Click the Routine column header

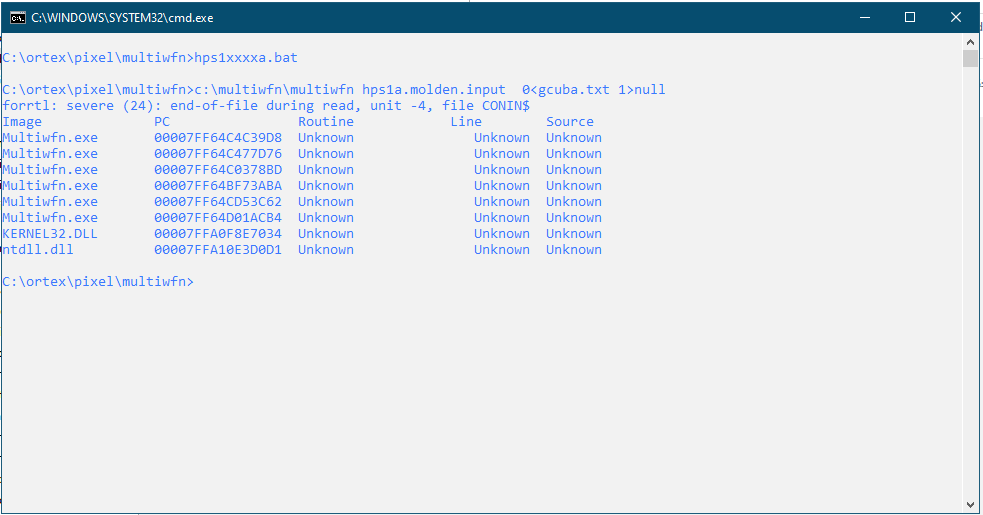pyautogui.click(x=326, y=122)
